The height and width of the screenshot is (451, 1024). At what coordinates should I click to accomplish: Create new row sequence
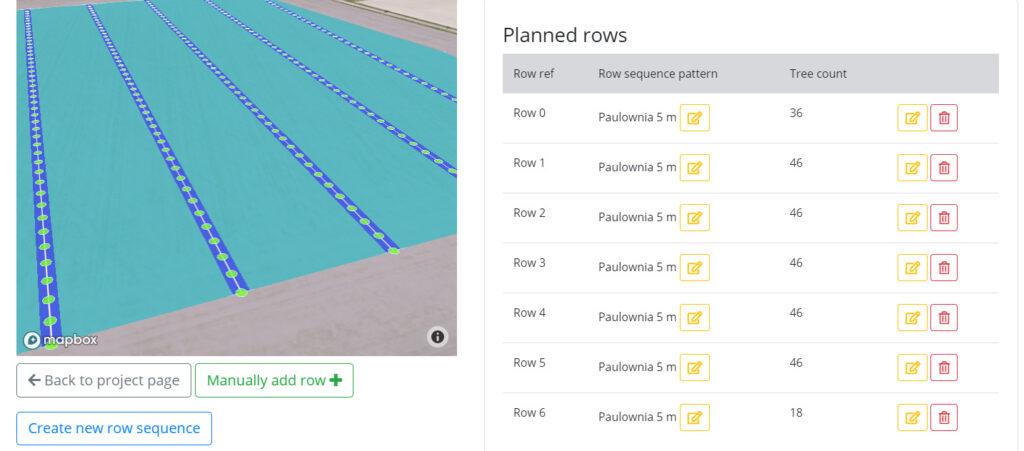114,428
